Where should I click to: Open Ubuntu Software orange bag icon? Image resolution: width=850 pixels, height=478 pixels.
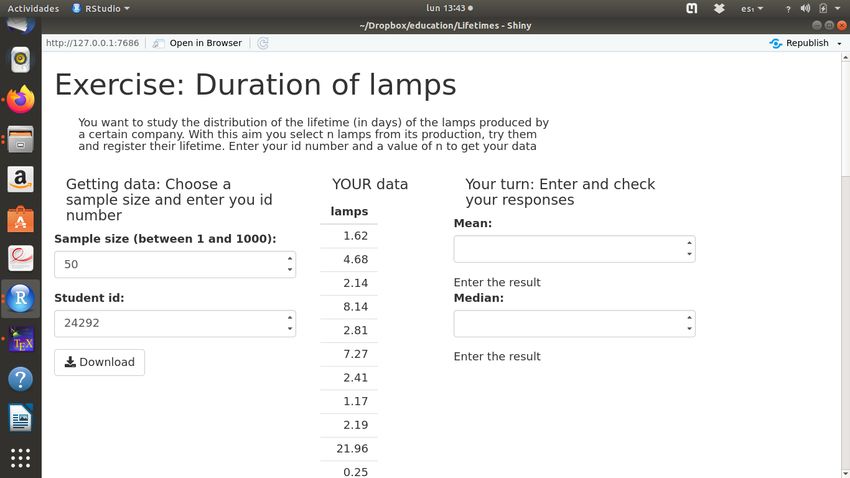pyautogui.click(x=21, y=219)
